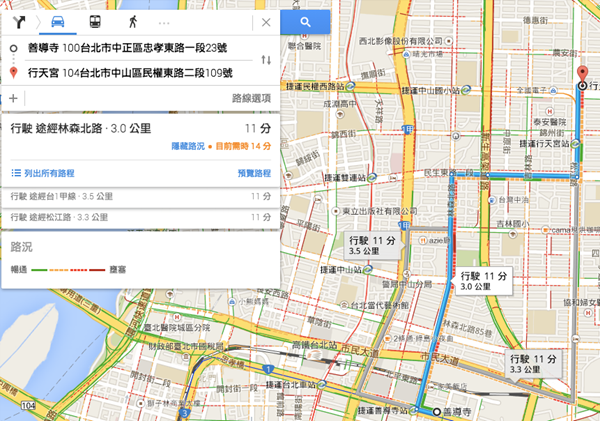This screenshot has width=600, height=421.
Task: Click 預覽路程 preview link
Action: [x=254, y=173]
